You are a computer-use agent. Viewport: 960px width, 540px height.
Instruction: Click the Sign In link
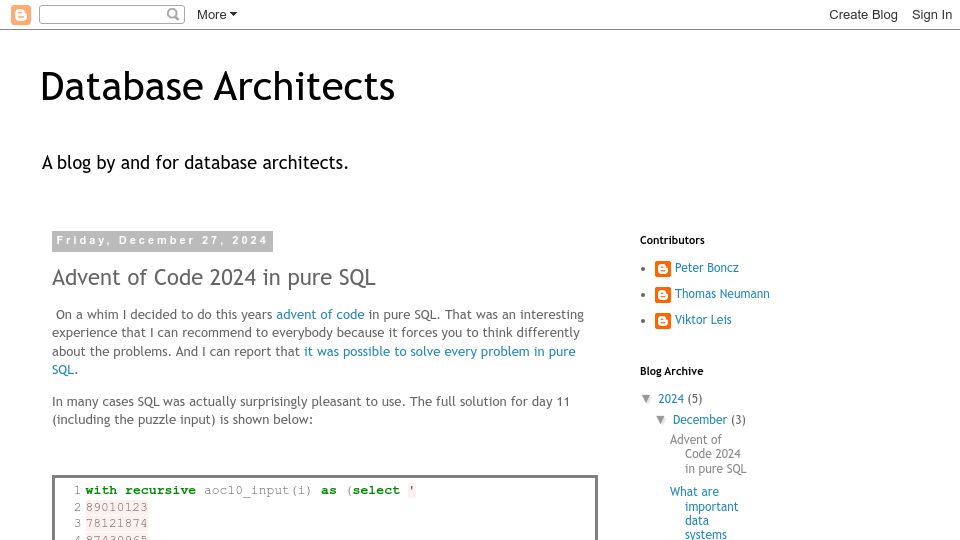point(932,15)
